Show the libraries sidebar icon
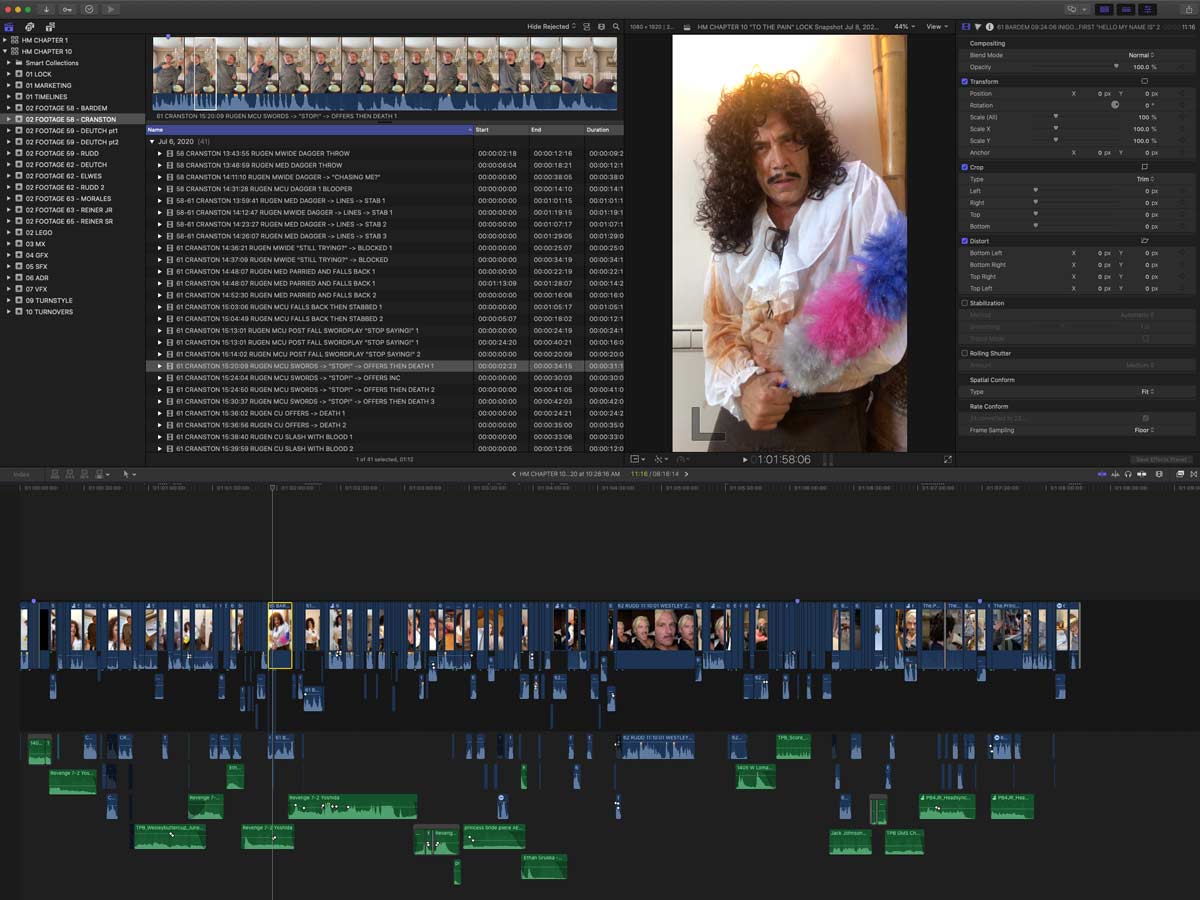The image size is (1200, 900). click(11, 27)
